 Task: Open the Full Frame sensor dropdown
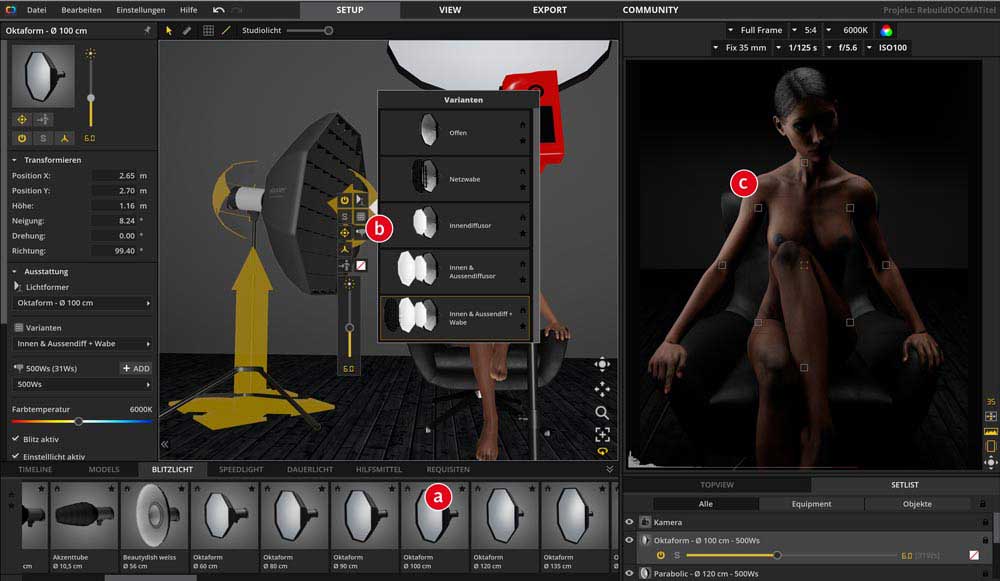coord(756,30)
